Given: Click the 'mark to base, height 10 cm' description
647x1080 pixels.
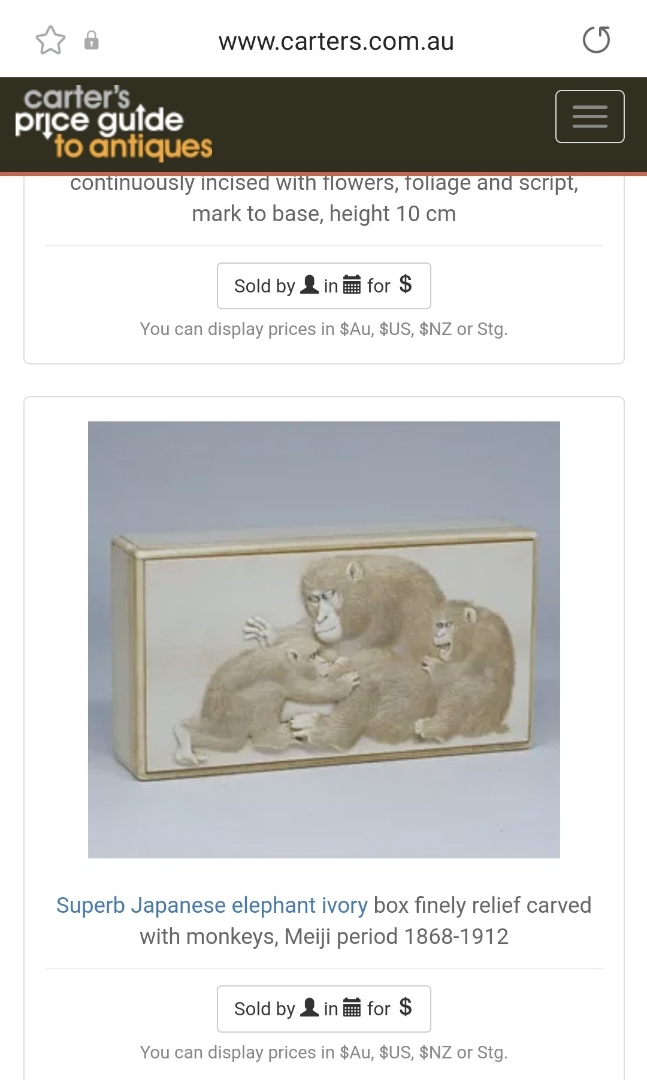Looking at the screenshot, I should pyautogui.click(x=324, y=214).
